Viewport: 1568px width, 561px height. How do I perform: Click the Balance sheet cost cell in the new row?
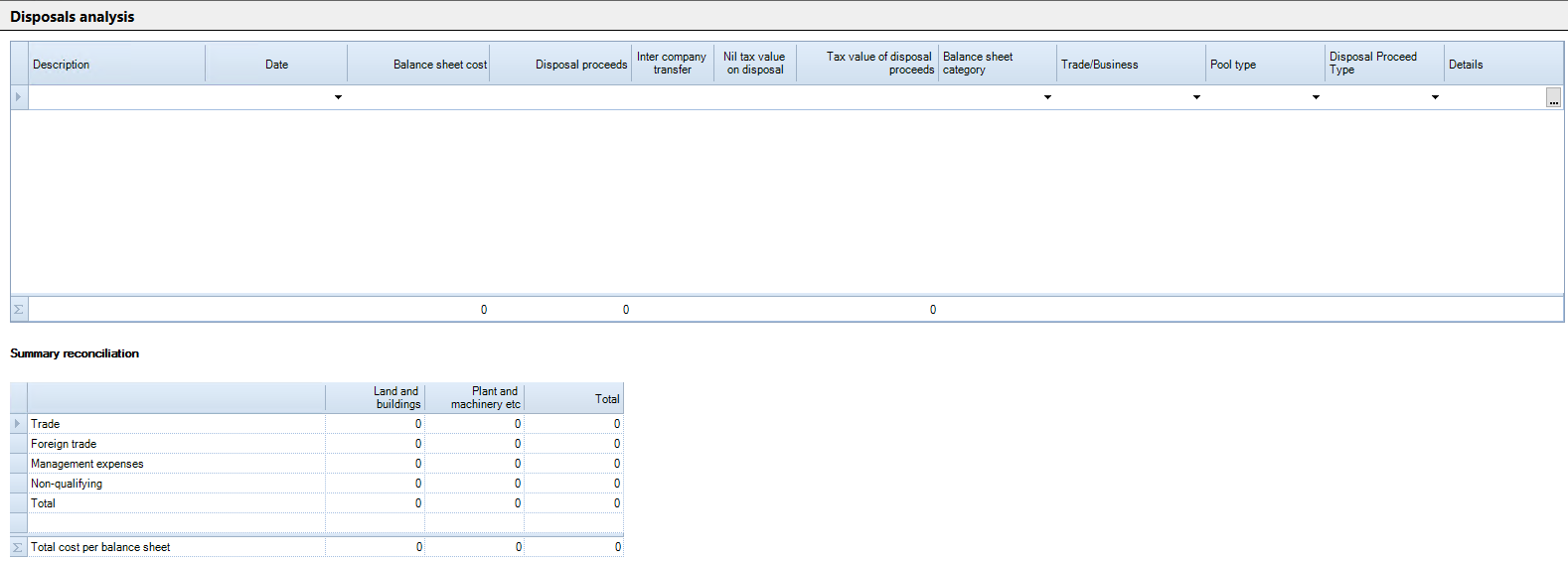(x=418, y=97)
